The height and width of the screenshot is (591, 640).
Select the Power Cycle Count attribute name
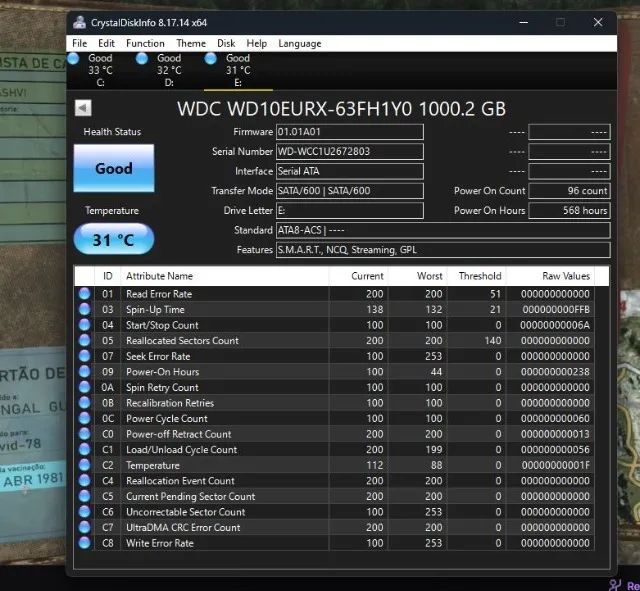(167, 418)
